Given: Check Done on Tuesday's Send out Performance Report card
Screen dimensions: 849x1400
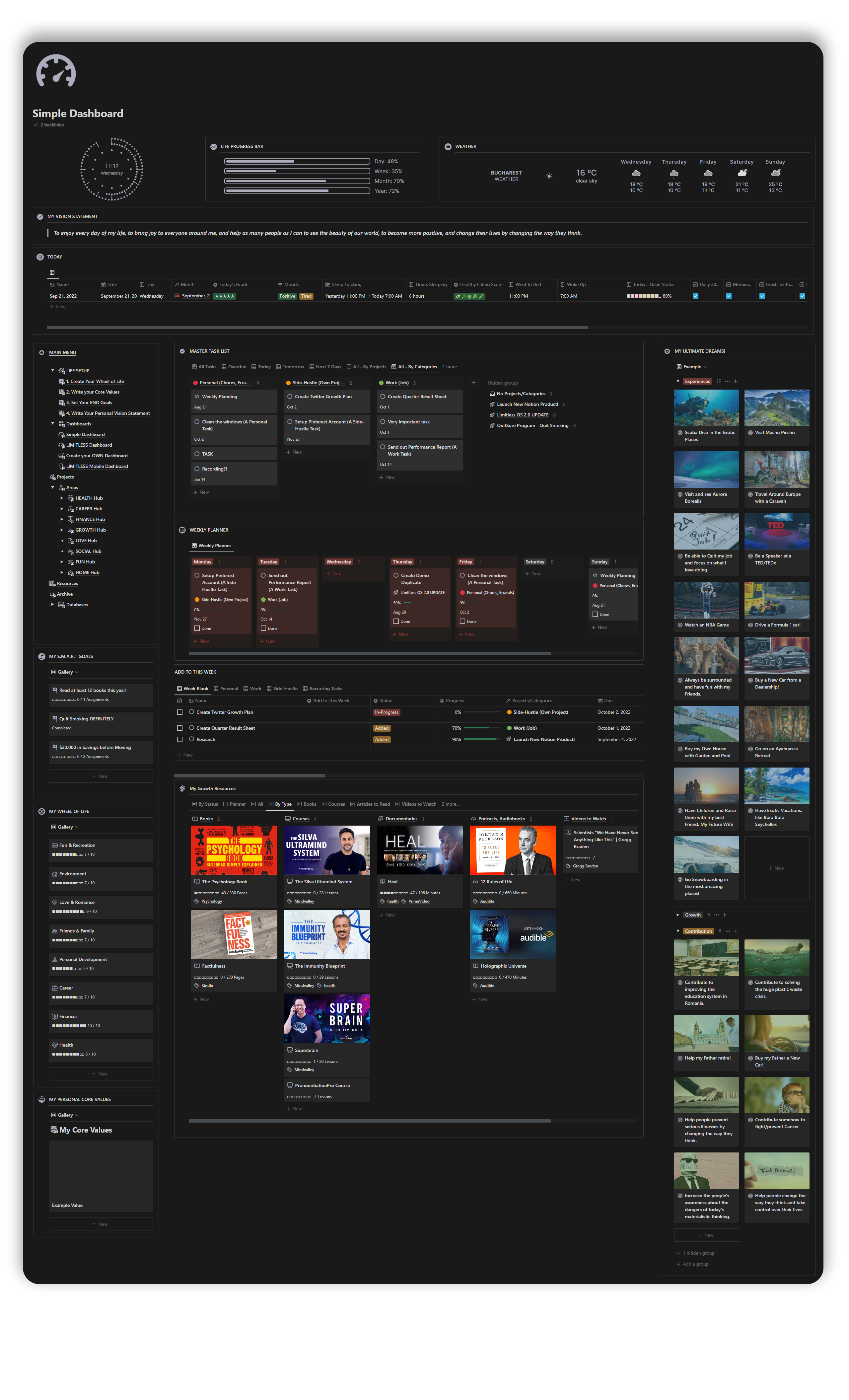Looking at the screenshot, I should [x=263, y=628].
